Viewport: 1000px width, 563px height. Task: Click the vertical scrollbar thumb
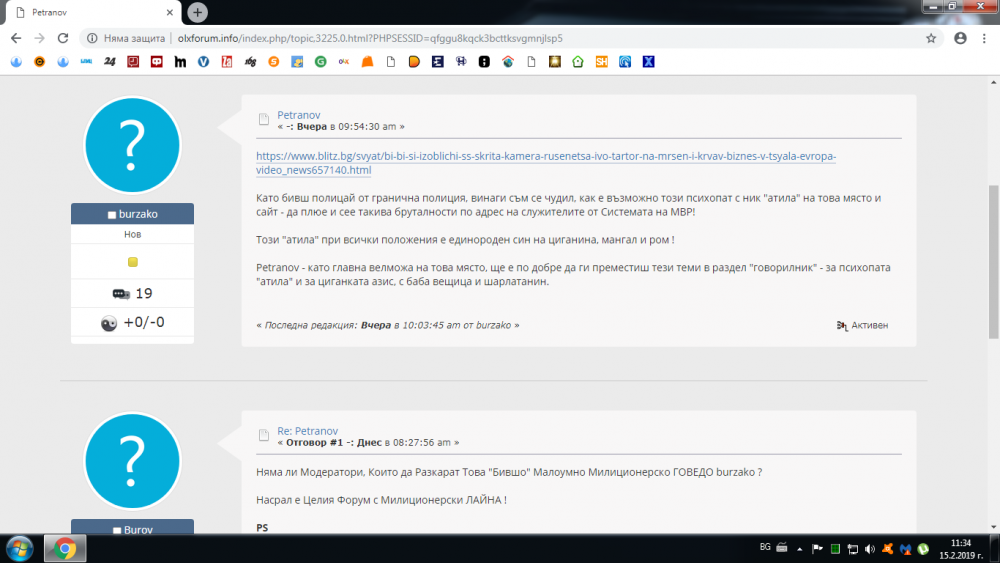994,261
